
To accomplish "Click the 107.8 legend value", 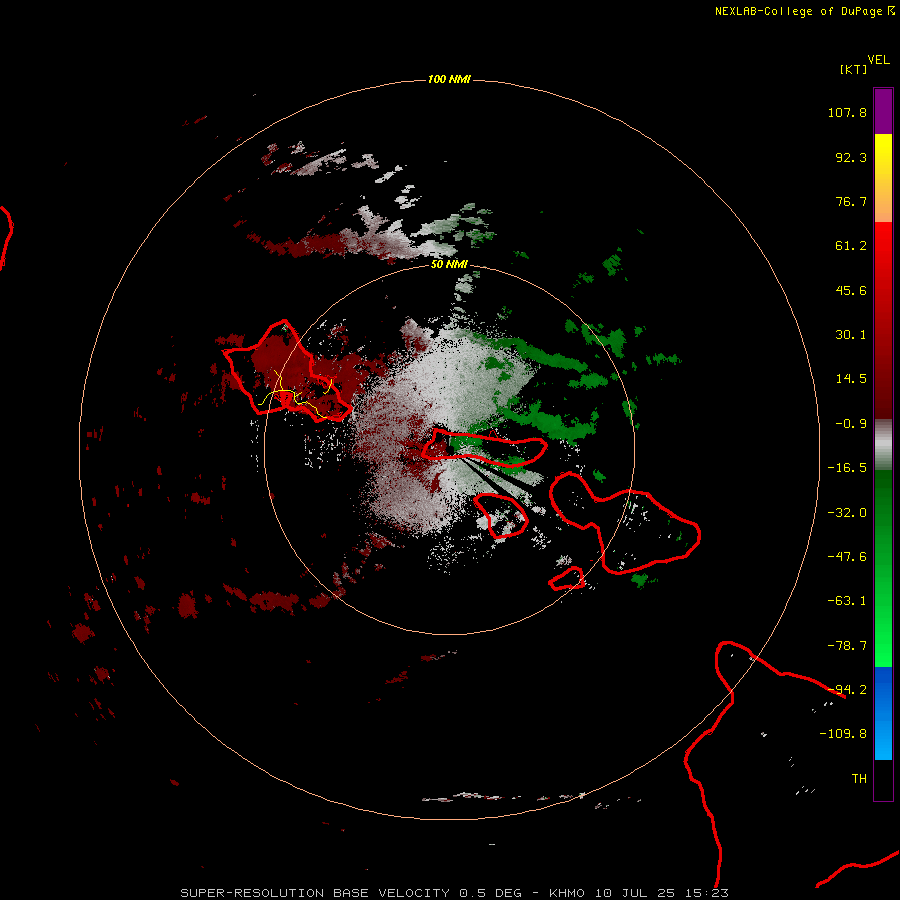I will tap(847, 112).
